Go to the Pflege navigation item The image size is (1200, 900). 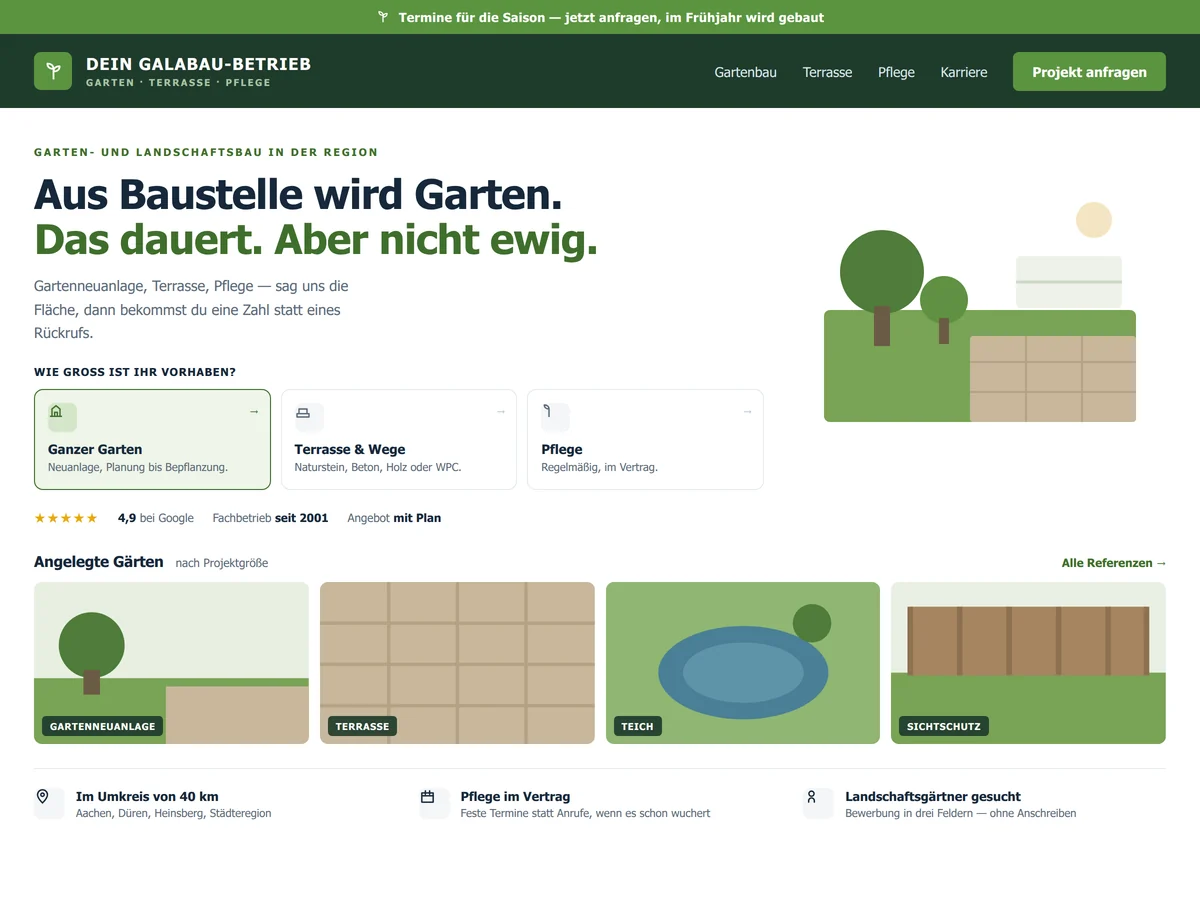pyautogui.click(x=896, y=72)
